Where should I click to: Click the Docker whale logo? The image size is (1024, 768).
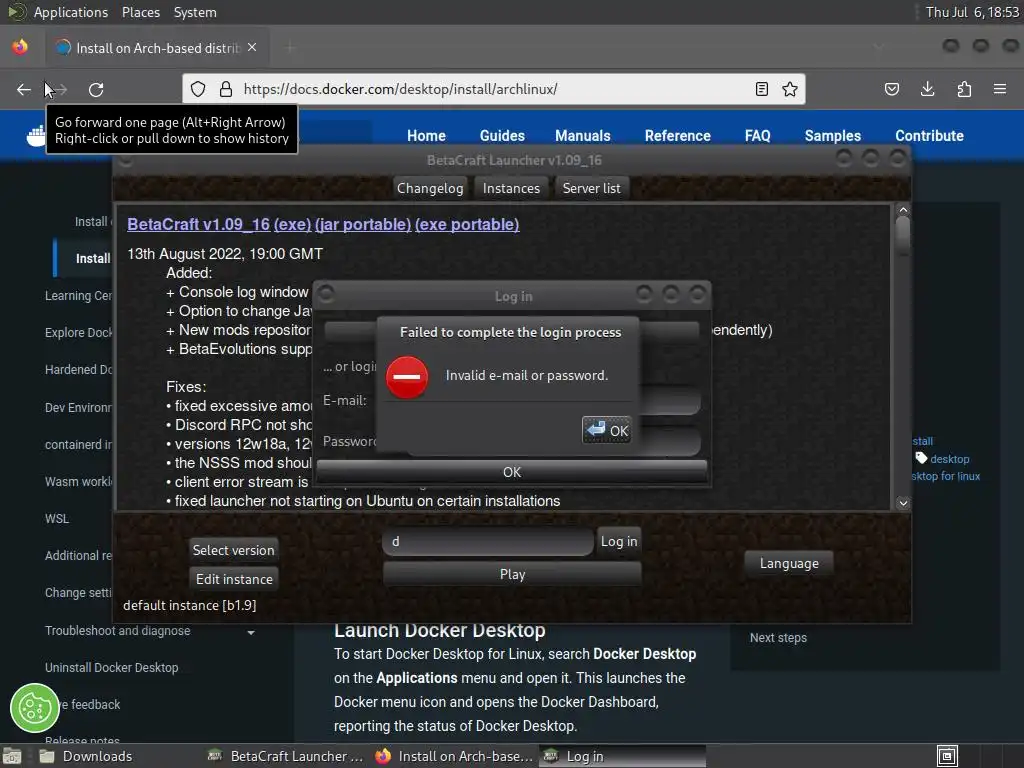(36, 136)
